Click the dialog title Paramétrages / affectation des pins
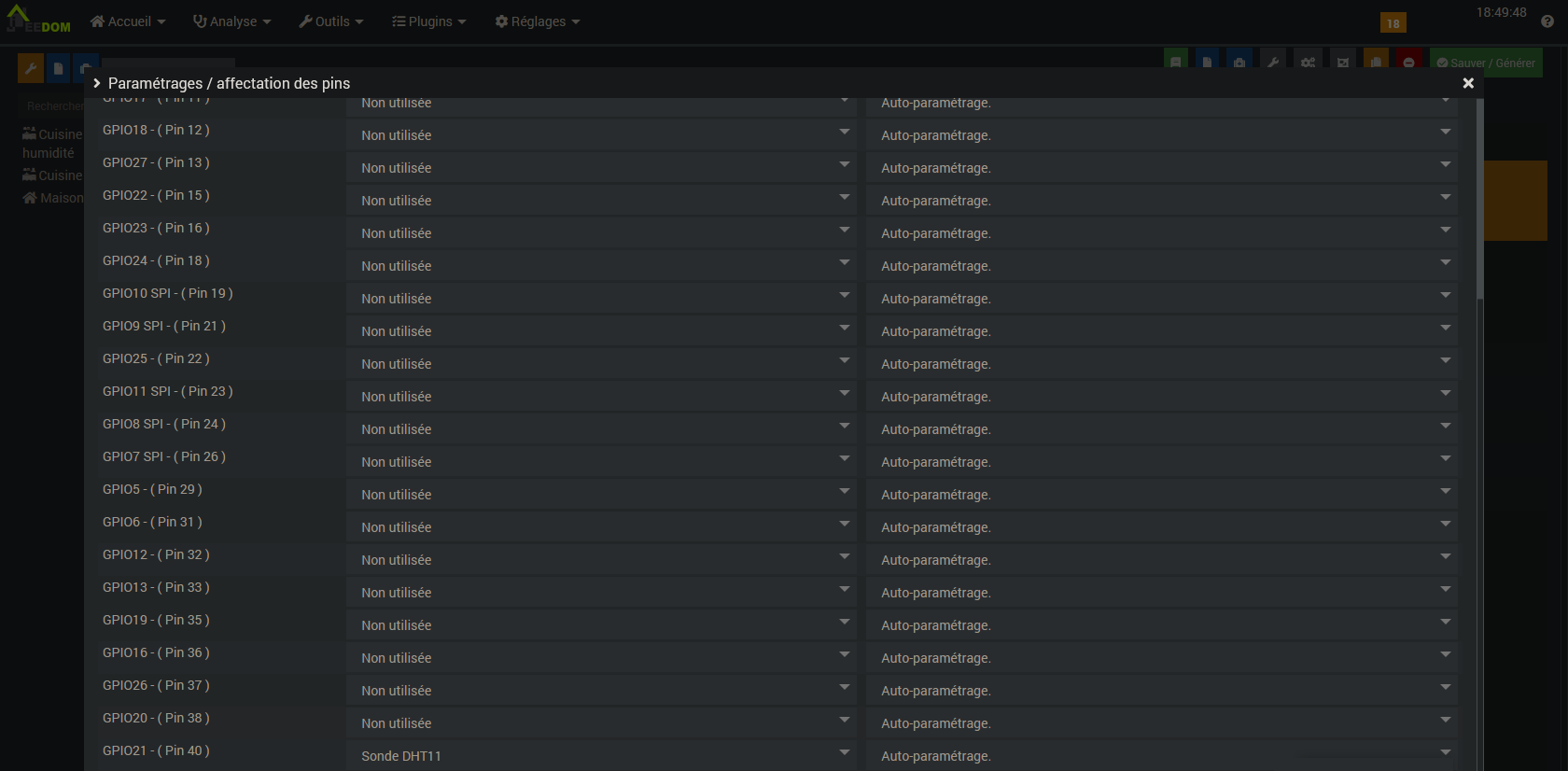The height and width of the screenshot is (771, 1568). [229, 83]
